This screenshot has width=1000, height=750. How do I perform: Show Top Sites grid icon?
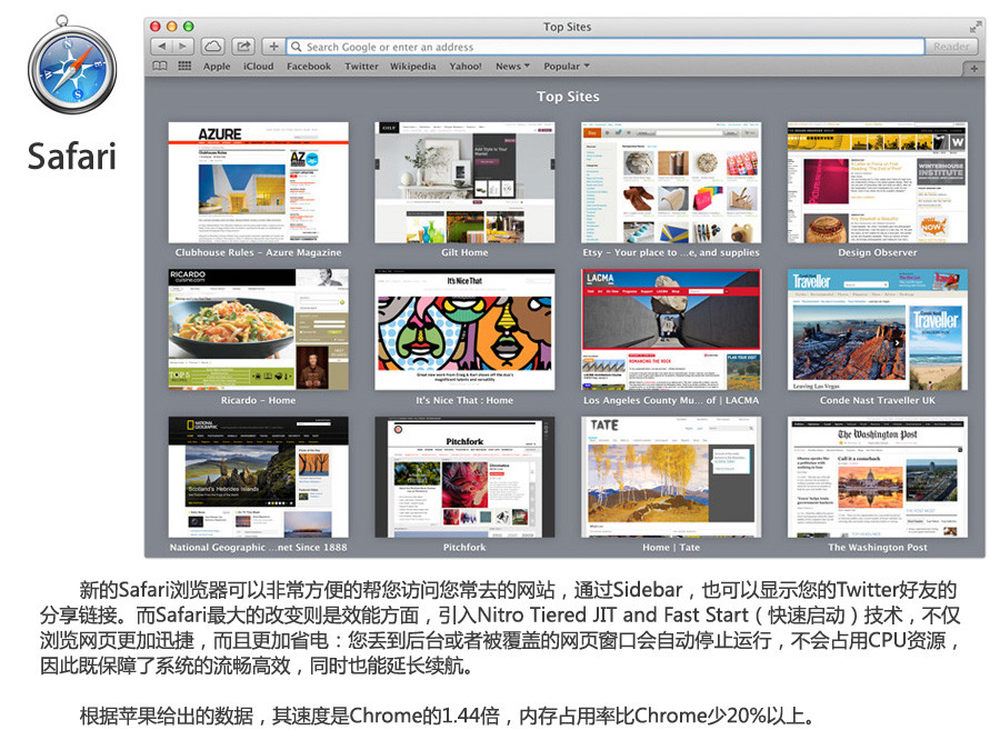(184, 66)
